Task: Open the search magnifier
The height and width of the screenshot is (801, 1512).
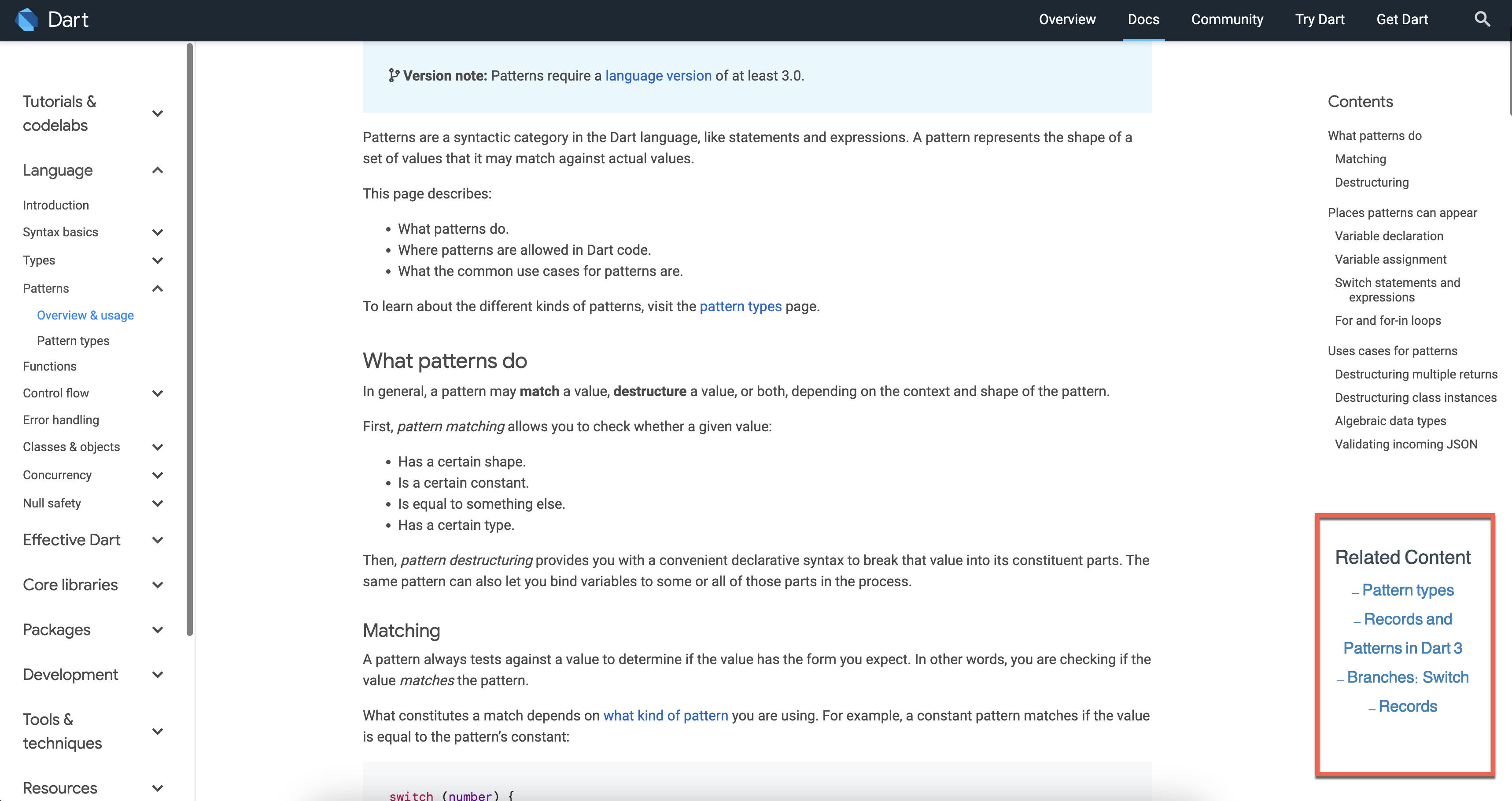Action: coord(1482,19)
